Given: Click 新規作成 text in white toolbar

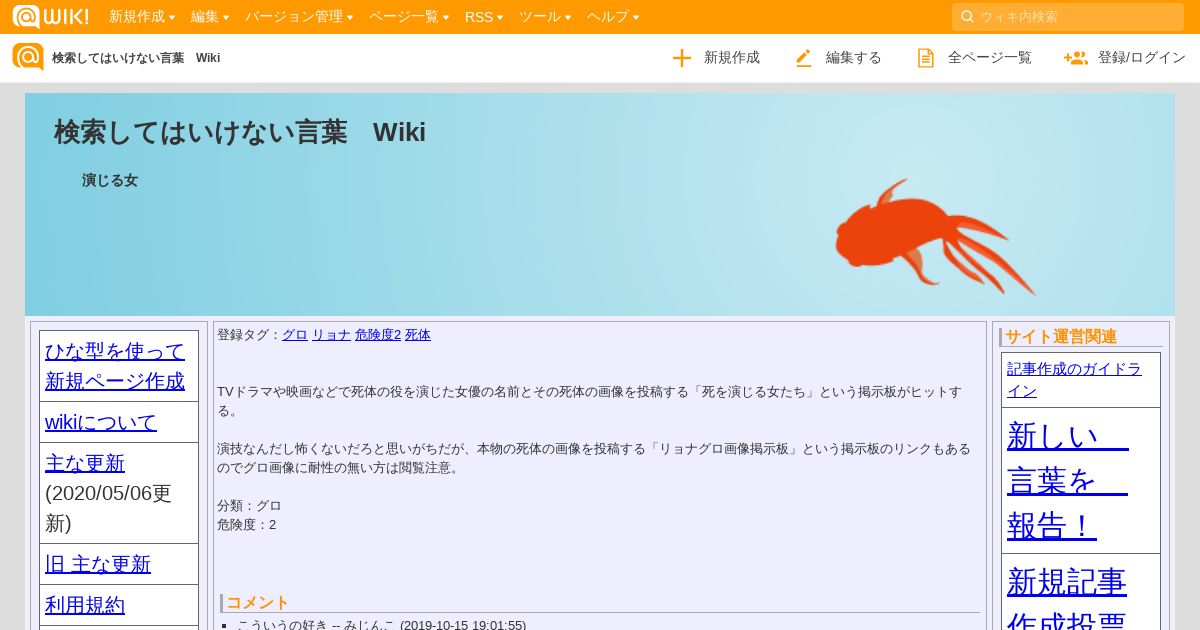Looking at the screenshot, I should point(732,58).
